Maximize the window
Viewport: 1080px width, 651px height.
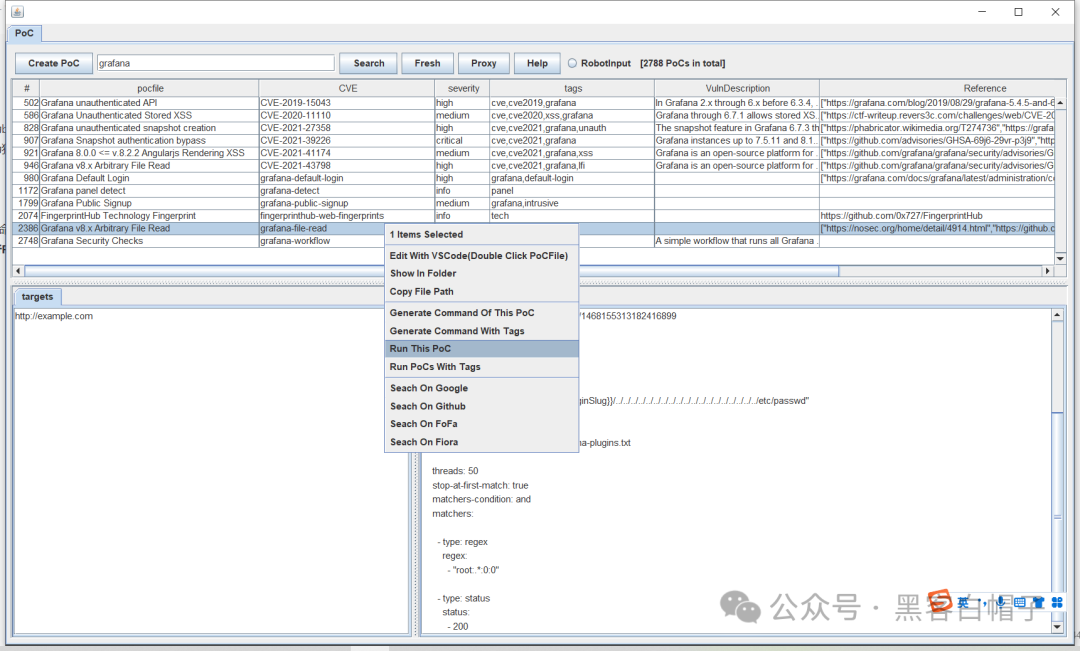point(1019,12)
